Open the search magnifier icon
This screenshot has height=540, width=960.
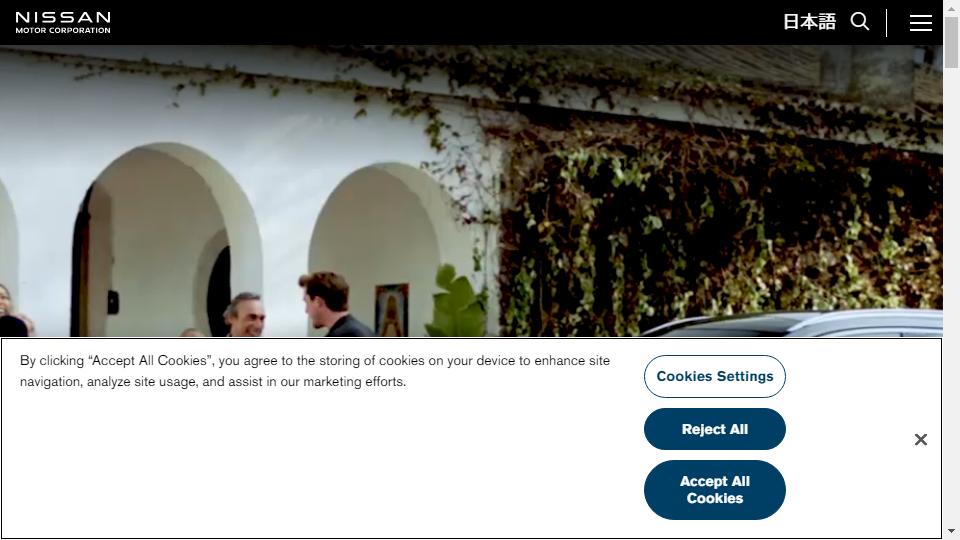(x=860, y=22)
